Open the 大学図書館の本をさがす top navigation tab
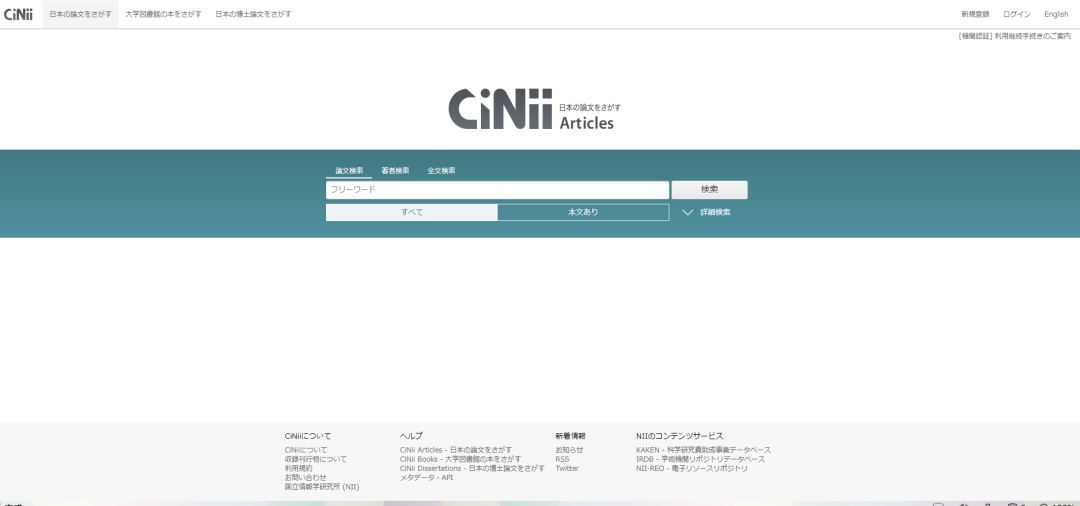1080x506 pixels. click(x=163, y=14)
